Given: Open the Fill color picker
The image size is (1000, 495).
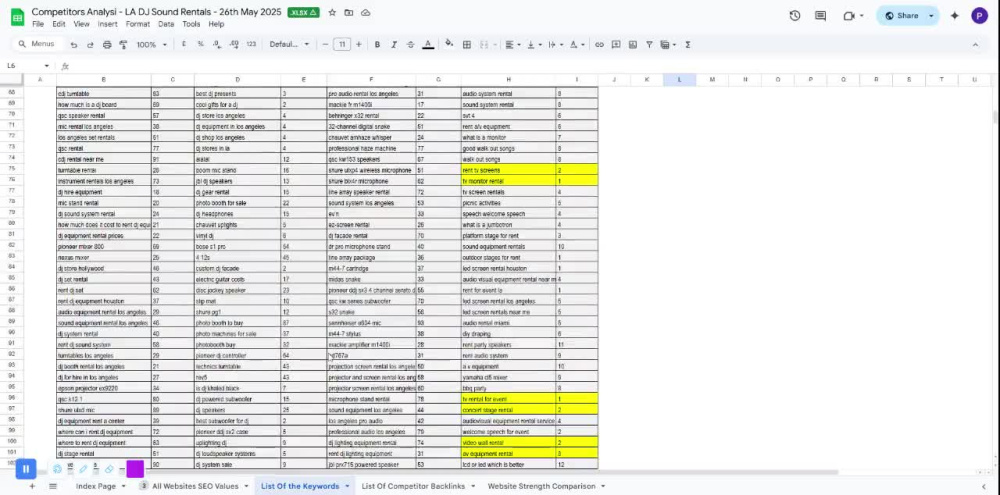Looking at the screenshot, I should click(449, 44).
